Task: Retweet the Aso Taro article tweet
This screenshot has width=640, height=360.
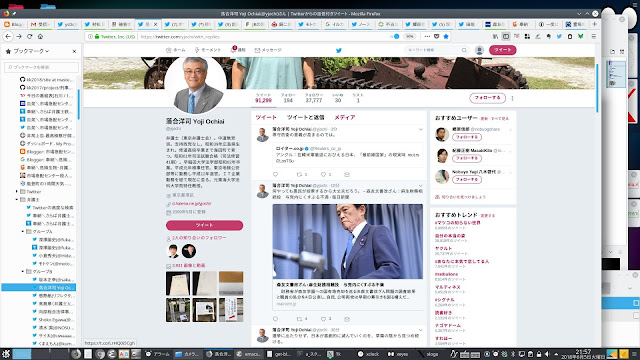Action: (x=300, y=319)
